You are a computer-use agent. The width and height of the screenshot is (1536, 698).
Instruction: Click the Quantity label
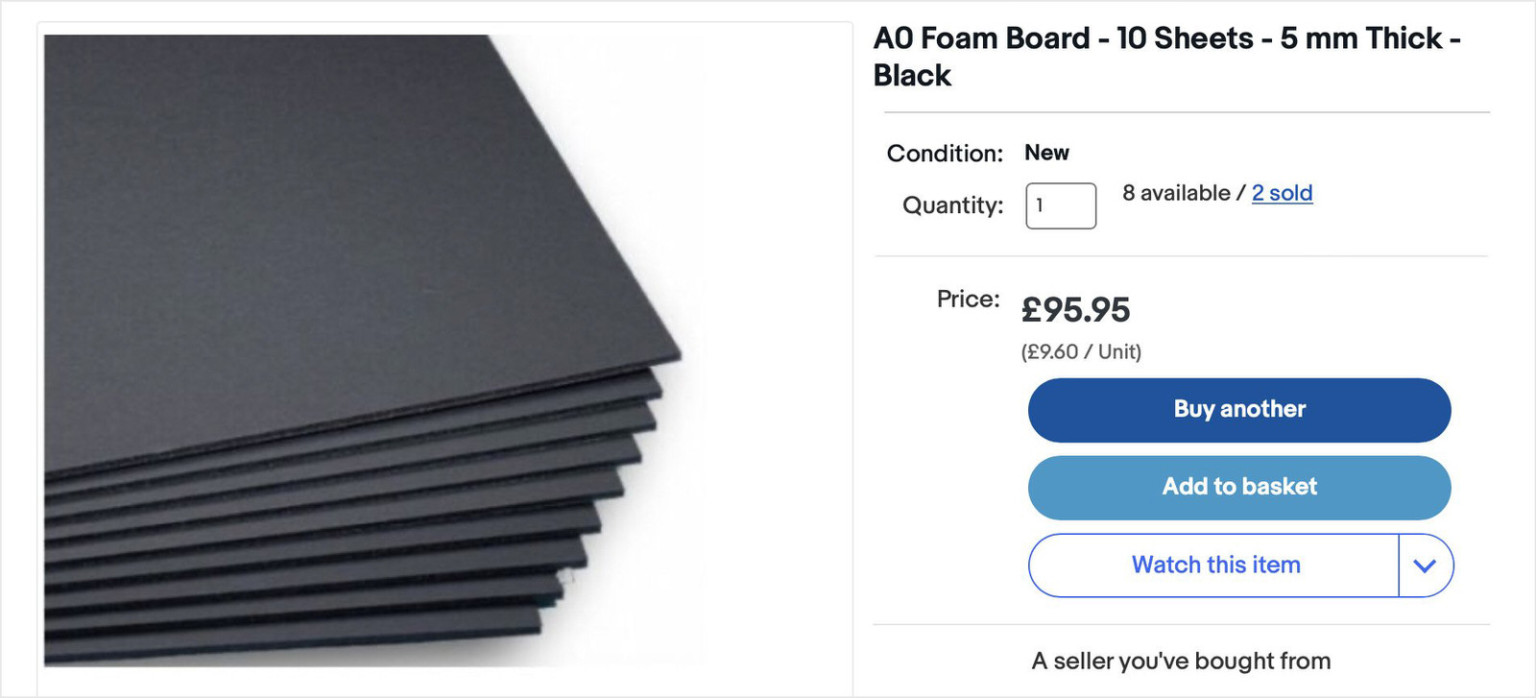click(952, 206)
